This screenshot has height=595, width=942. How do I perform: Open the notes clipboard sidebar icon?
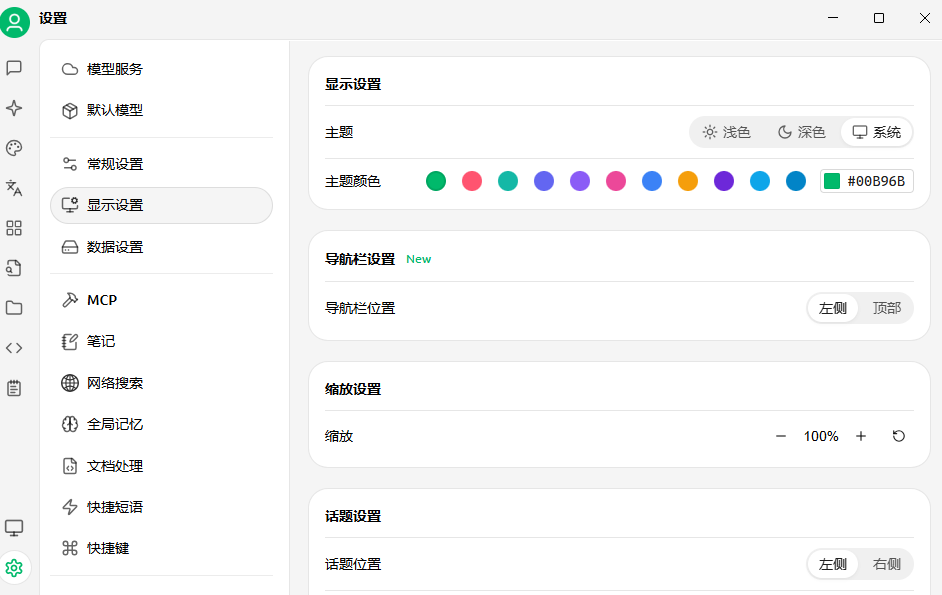click(x=14, y=388)
